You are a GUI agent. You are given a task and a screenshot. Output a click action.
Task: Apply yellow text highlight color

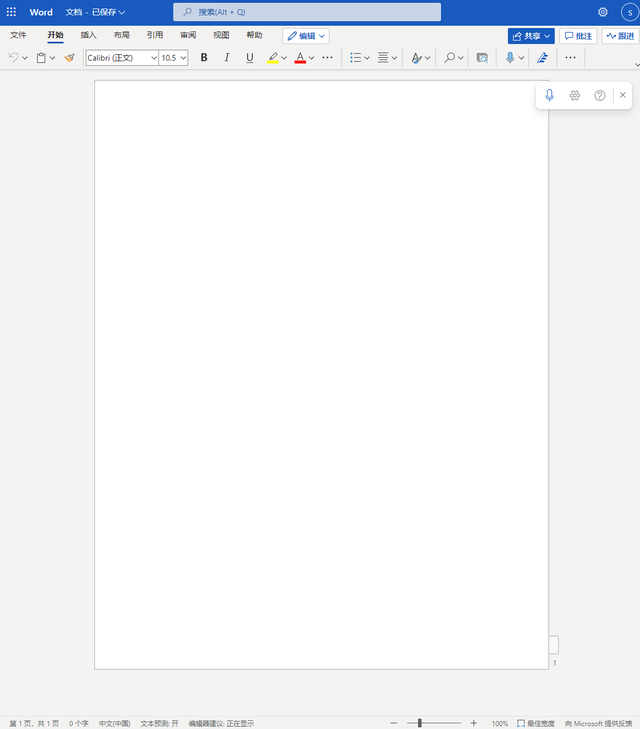click(273, 58)
